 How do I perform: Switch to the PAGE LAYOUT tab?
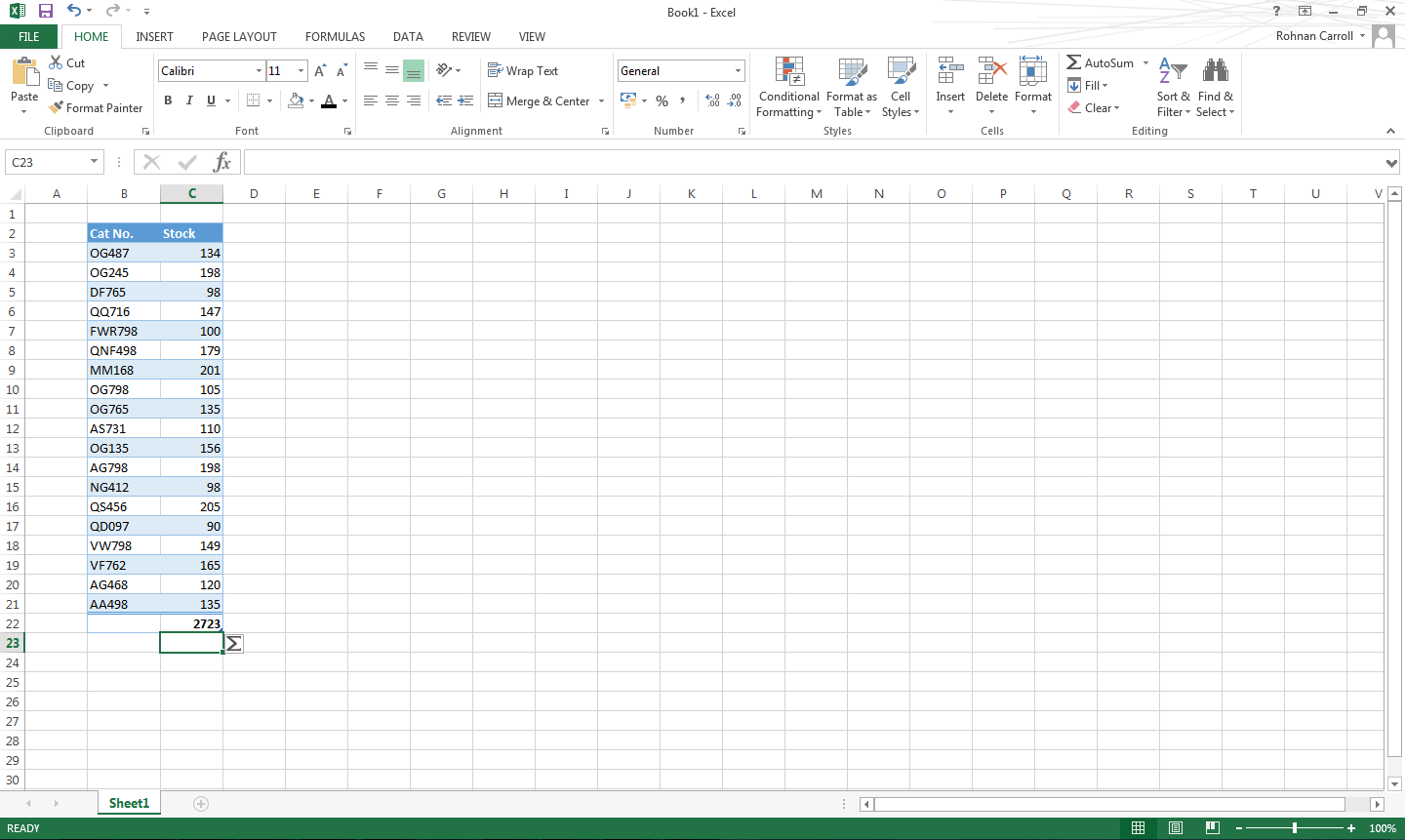[x=239, y=36]
